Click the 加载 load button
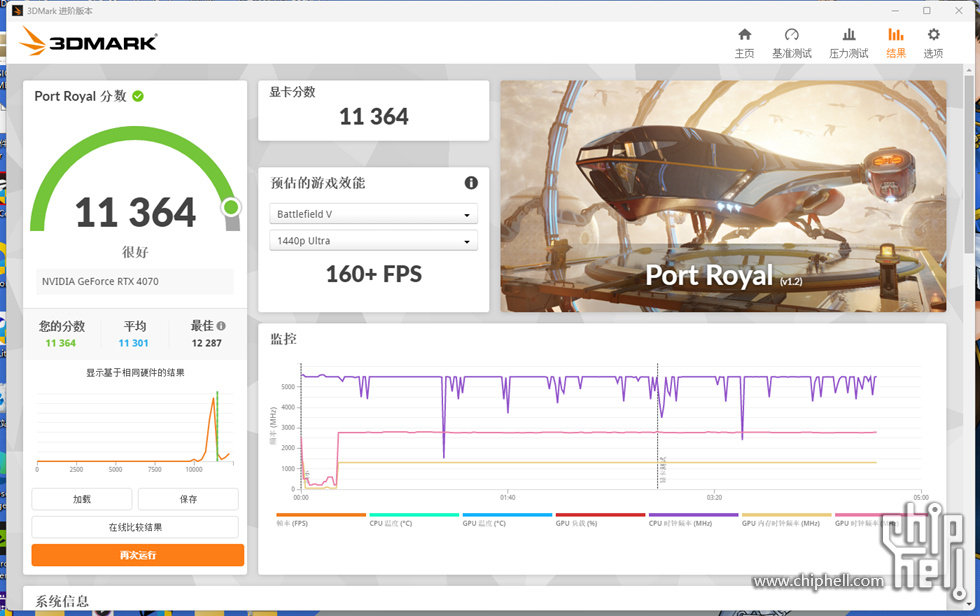980x616 pixels. [x=82, y=499]
